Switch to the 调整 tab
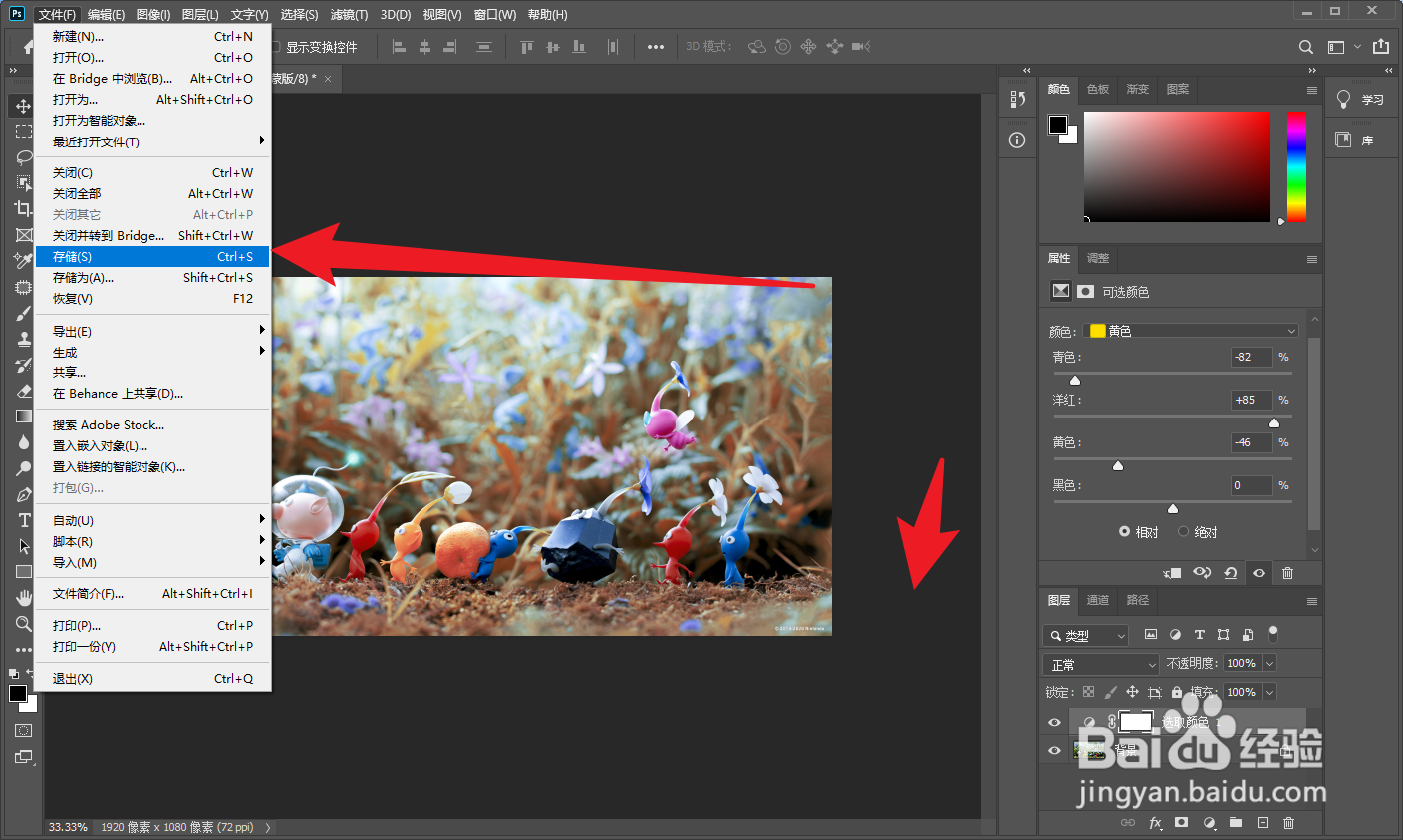Screen dimensions: 1403x840 click(x=1097, y=259)
